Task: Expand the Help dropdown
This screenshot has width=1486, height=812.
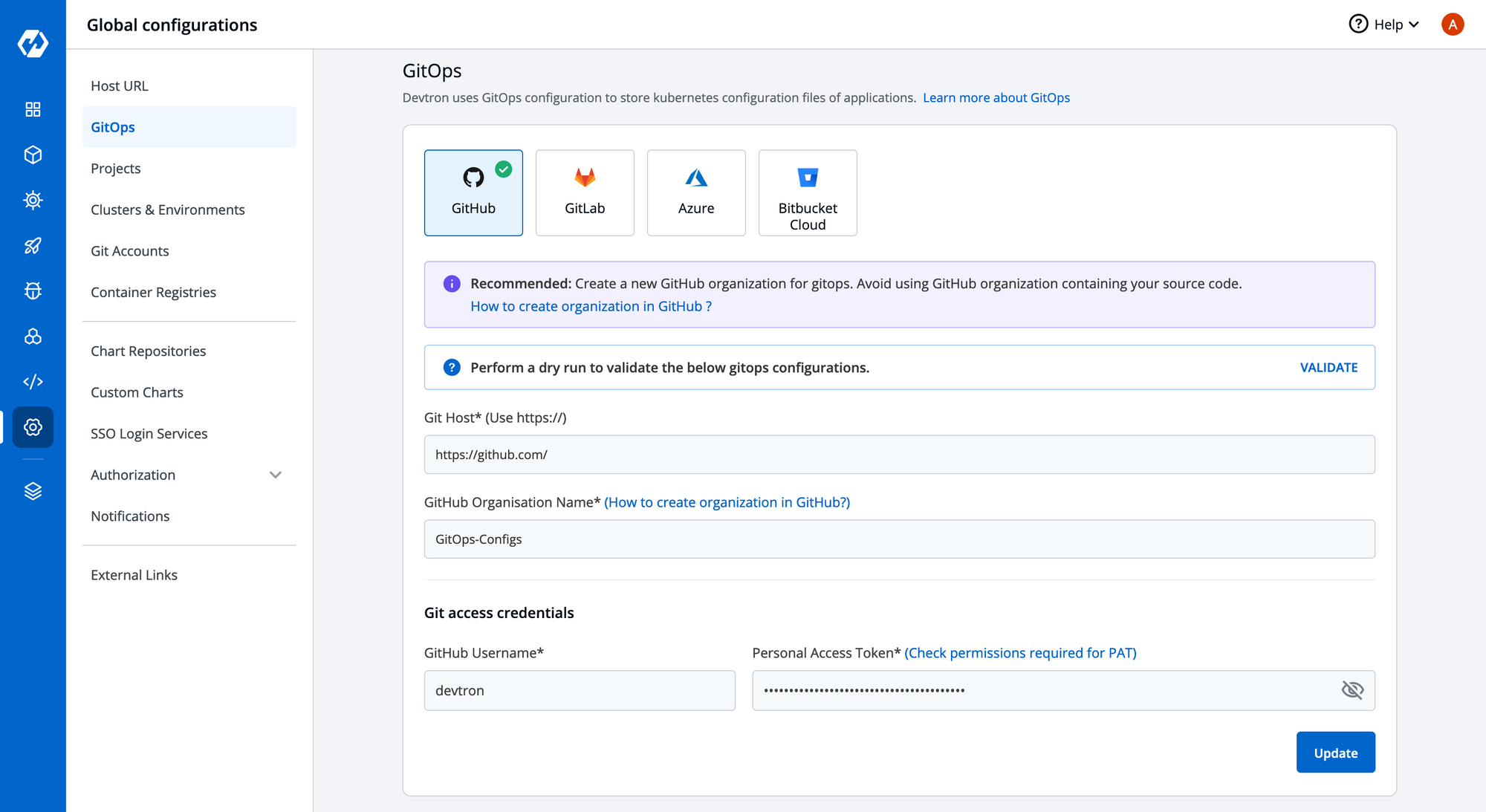Action: tap(1385, 24)
